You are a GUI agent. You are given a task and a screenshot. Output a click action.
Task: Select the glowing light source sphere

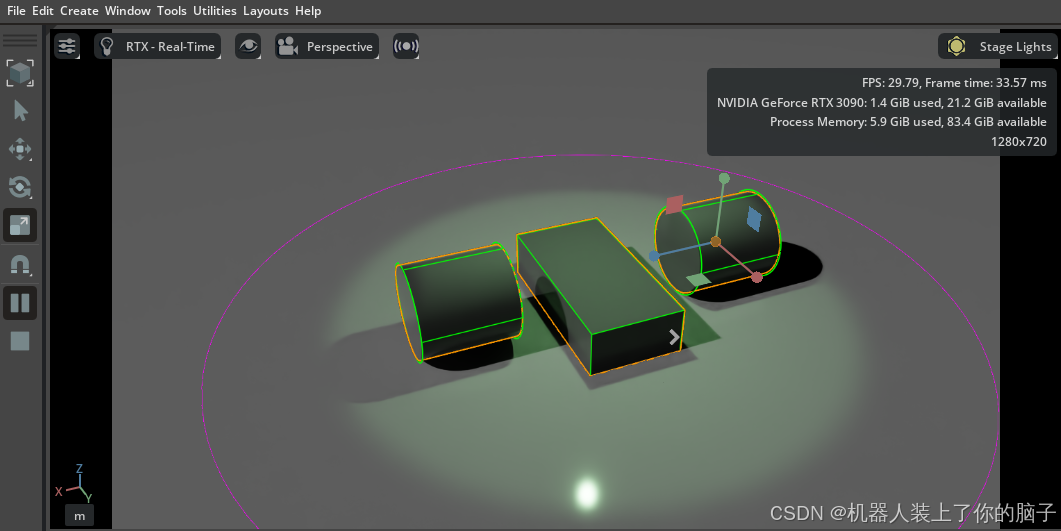tap(587, 492)
